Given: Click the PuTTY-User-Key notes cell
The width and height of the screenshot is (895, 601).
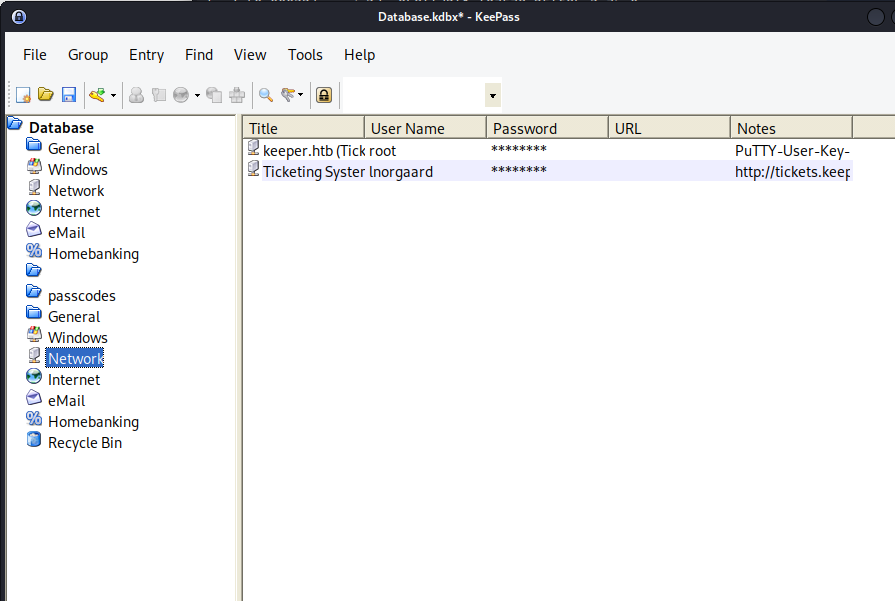Looking at the screenshot, I should coord(792,151).
